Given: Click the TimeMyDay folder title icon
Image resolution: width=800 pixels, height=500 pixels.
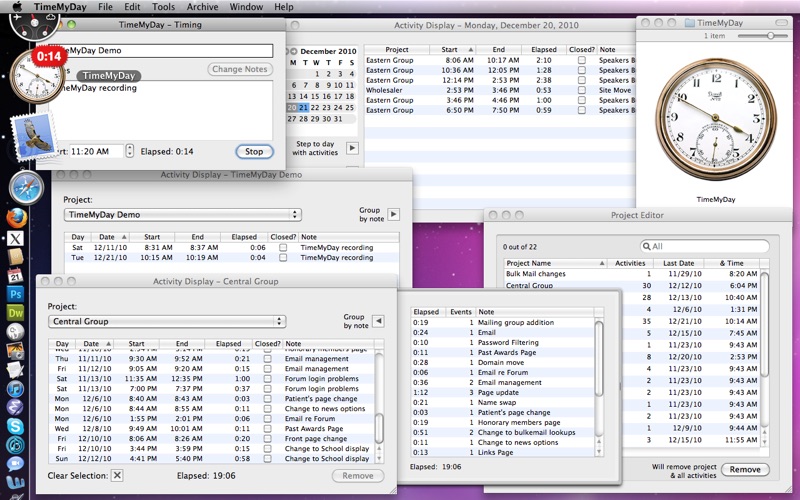Looking at the screenshot, I should click(689, 23).
